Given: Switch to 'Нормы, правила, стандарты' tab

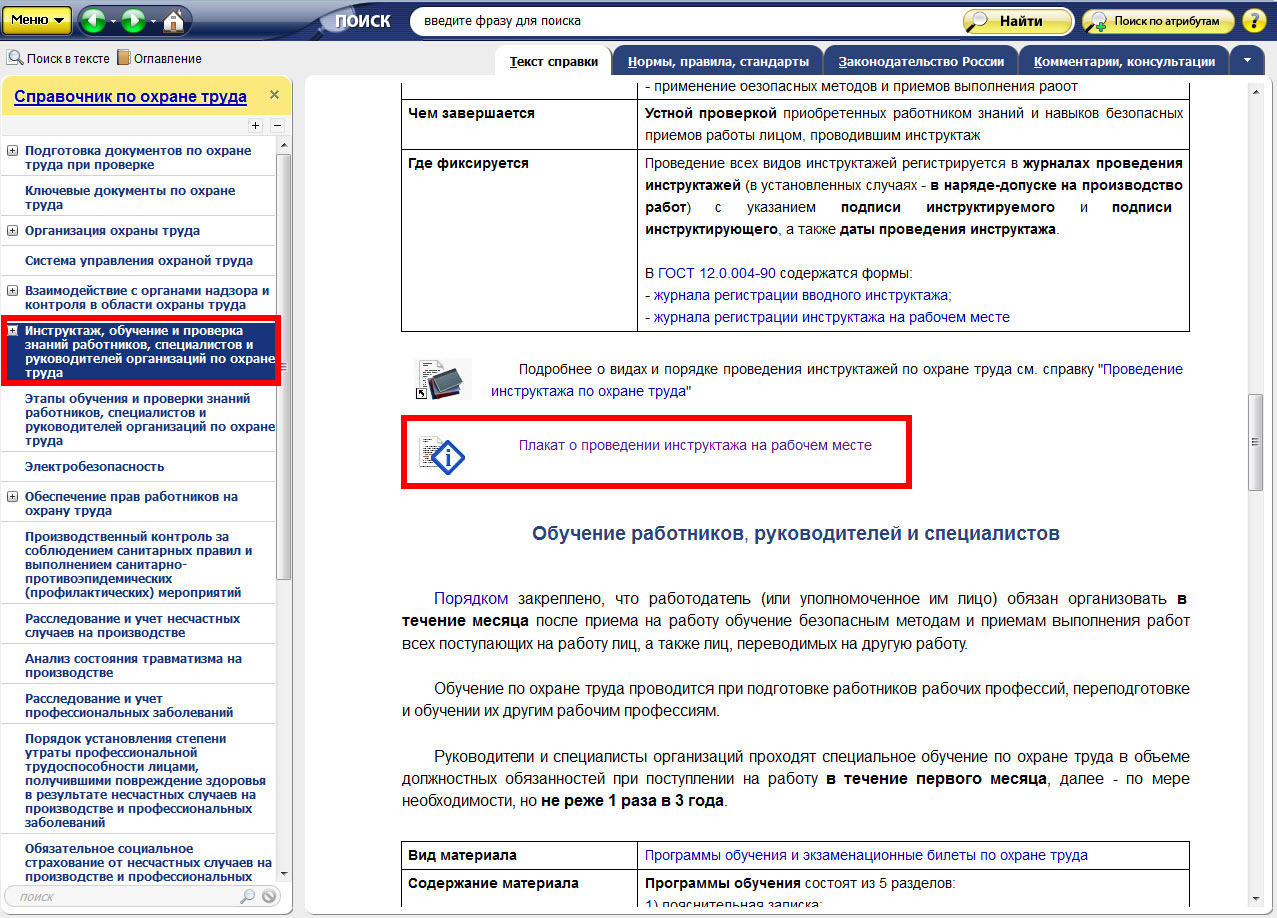Looking at the screenshot, I should [718, 62].
